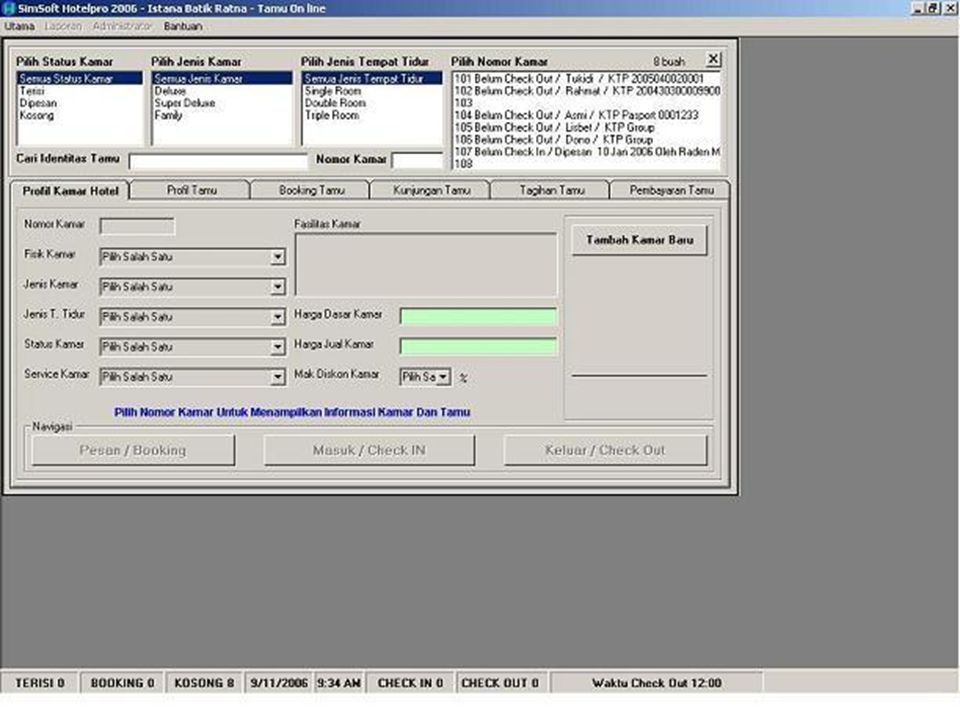Select room 108 in room list
The height and width of the screenshot is (720, 960).
pos(587,163)
